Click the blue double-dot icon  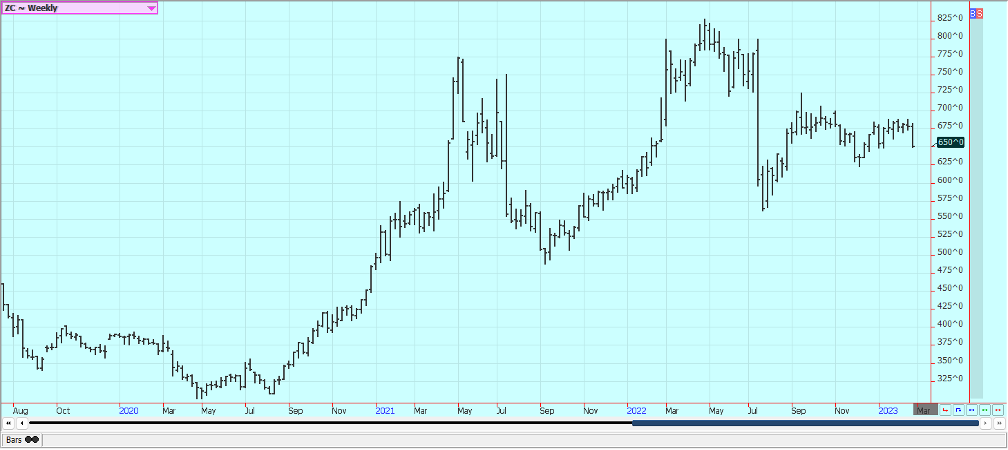[x=971, y=410]
